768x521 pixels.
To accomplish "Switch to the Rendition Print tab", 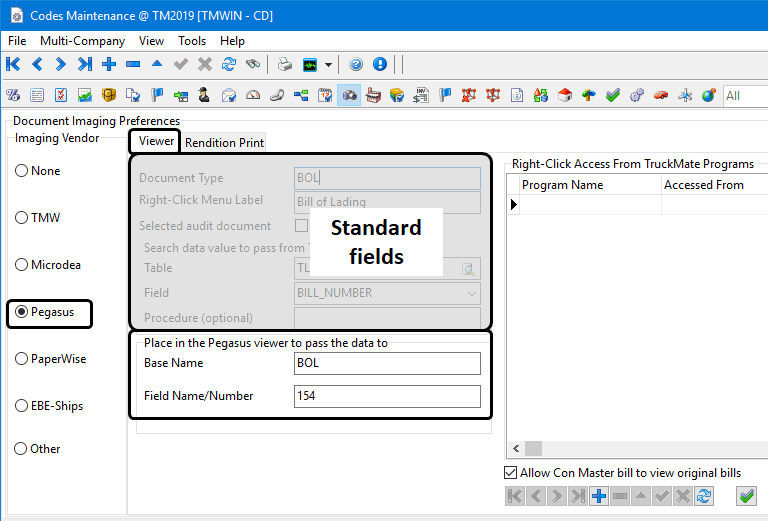I will tap(224, 142).
